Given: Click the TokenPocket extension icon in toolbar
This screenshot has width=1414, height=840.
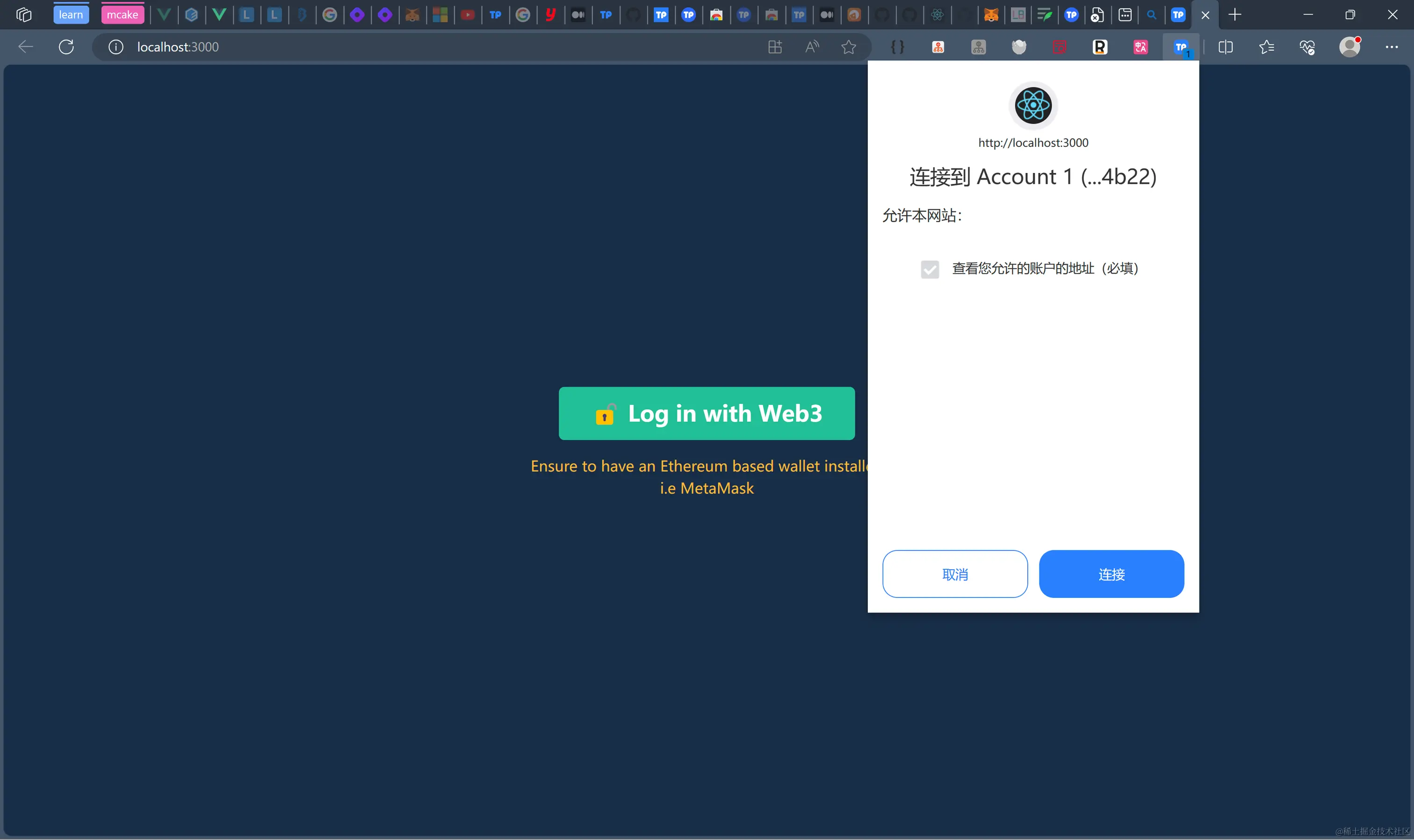Looking at the screenshot, I should click(1181, 47).
